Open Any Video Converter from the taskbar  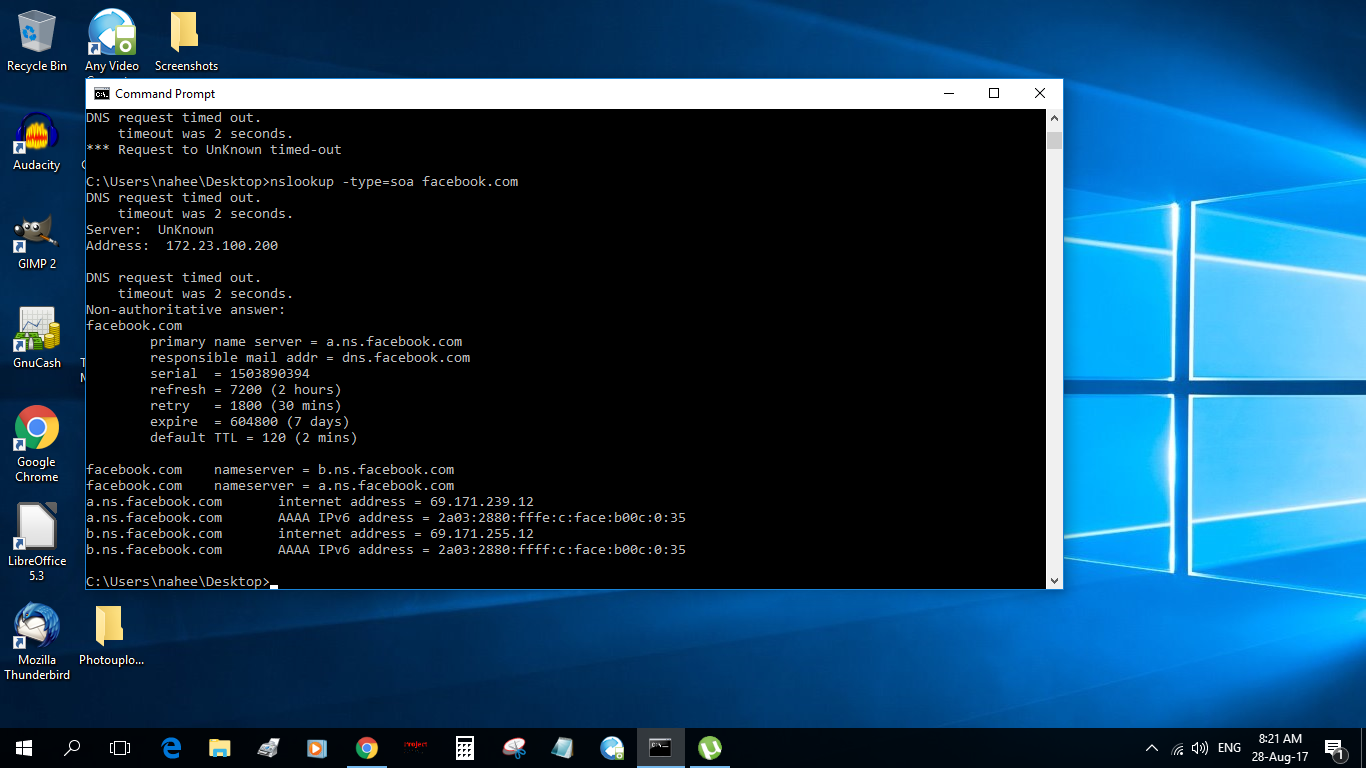611,748
